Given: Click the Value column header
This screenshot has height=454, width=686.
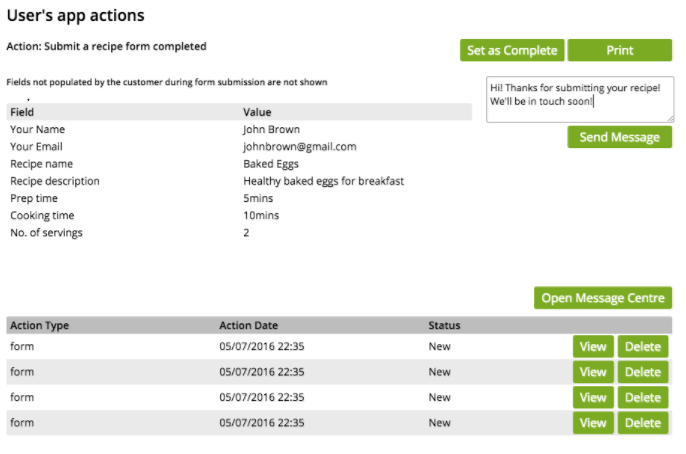Looking at the screenshot, I should (257, 112).
